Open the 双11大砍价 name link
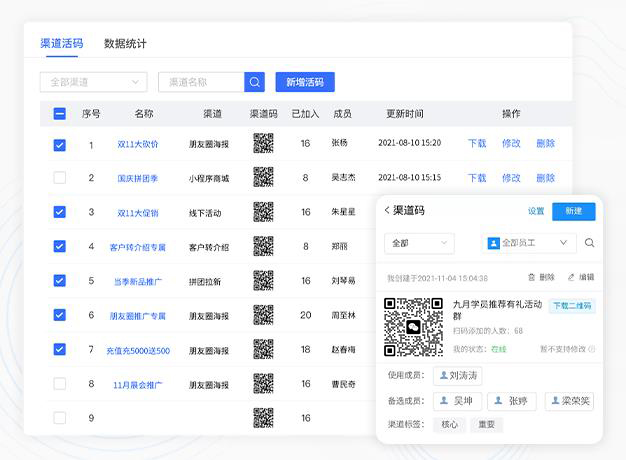The width and height of the screenshot is (626, 460). (138, 144)
